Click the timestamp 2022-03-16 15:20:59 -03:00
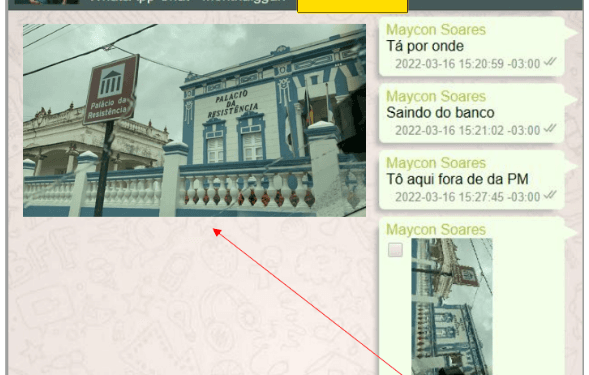 467,64
